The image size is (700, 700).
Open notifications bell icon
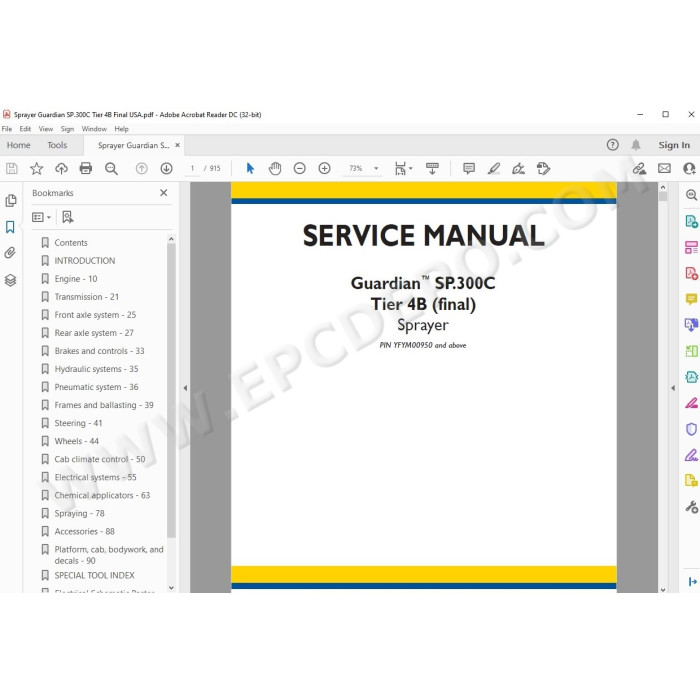coord(636,145)
